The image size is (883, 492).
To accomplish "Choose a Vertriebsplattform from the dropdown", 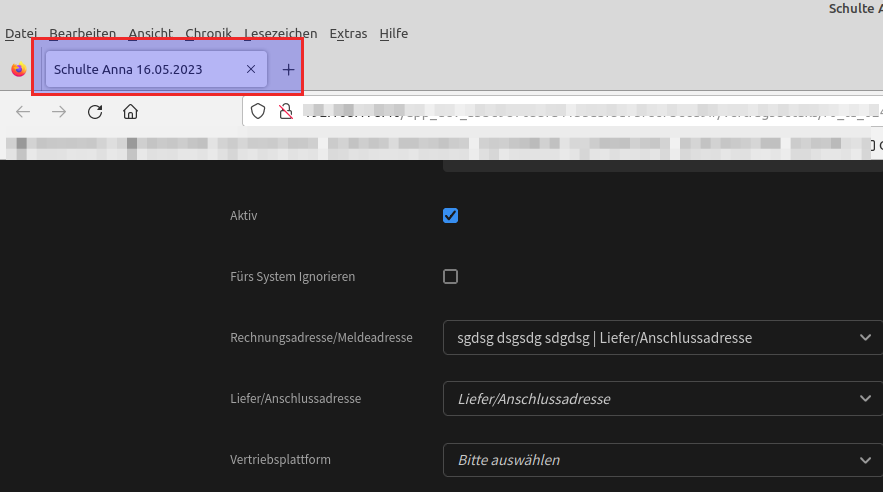I will click(x=662, y=460).
